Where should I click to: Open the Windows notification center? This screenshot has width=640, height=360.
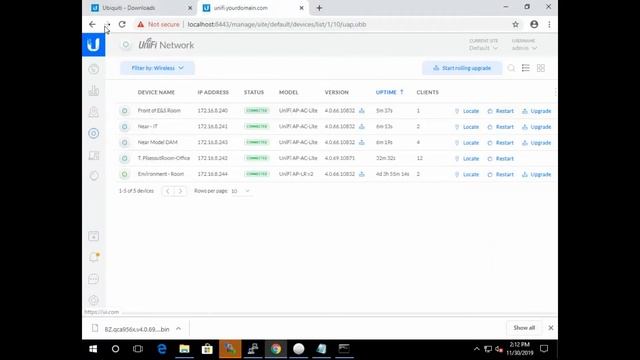point(544,349)
